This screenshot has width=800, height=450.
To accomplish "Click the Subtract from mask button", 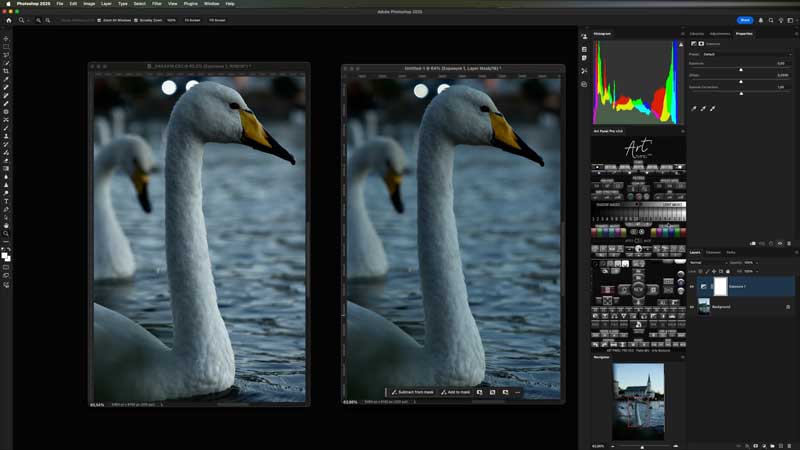I will (x=412, y=392).
